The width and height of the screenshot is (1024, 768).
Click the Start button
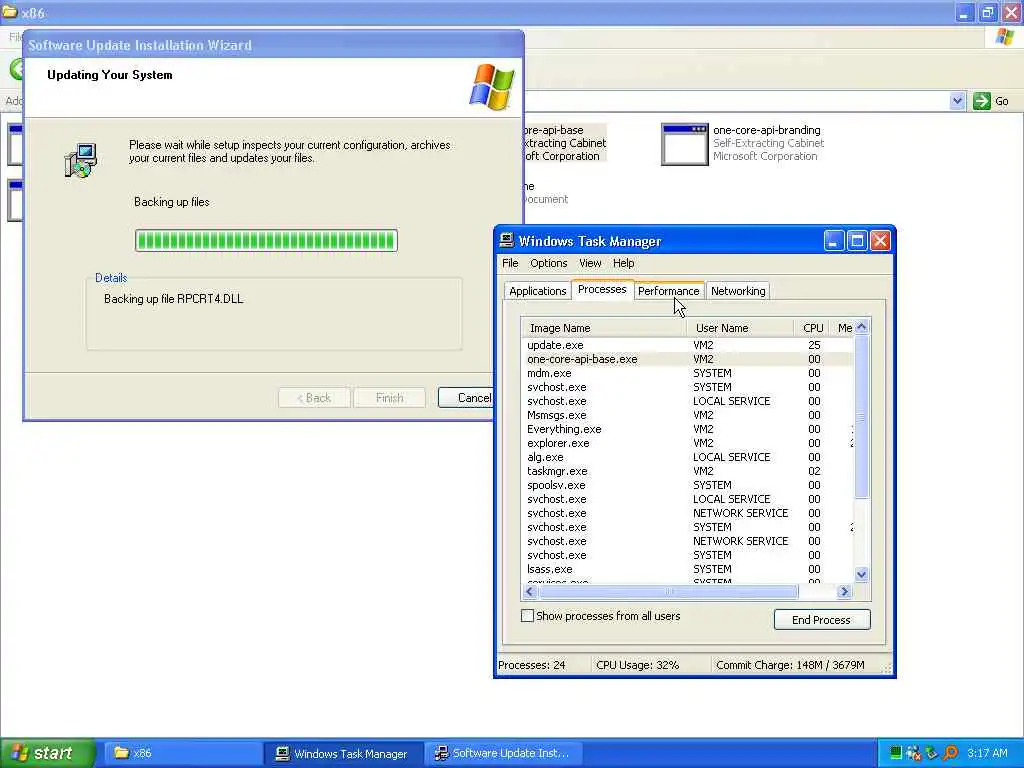[48, 753]
